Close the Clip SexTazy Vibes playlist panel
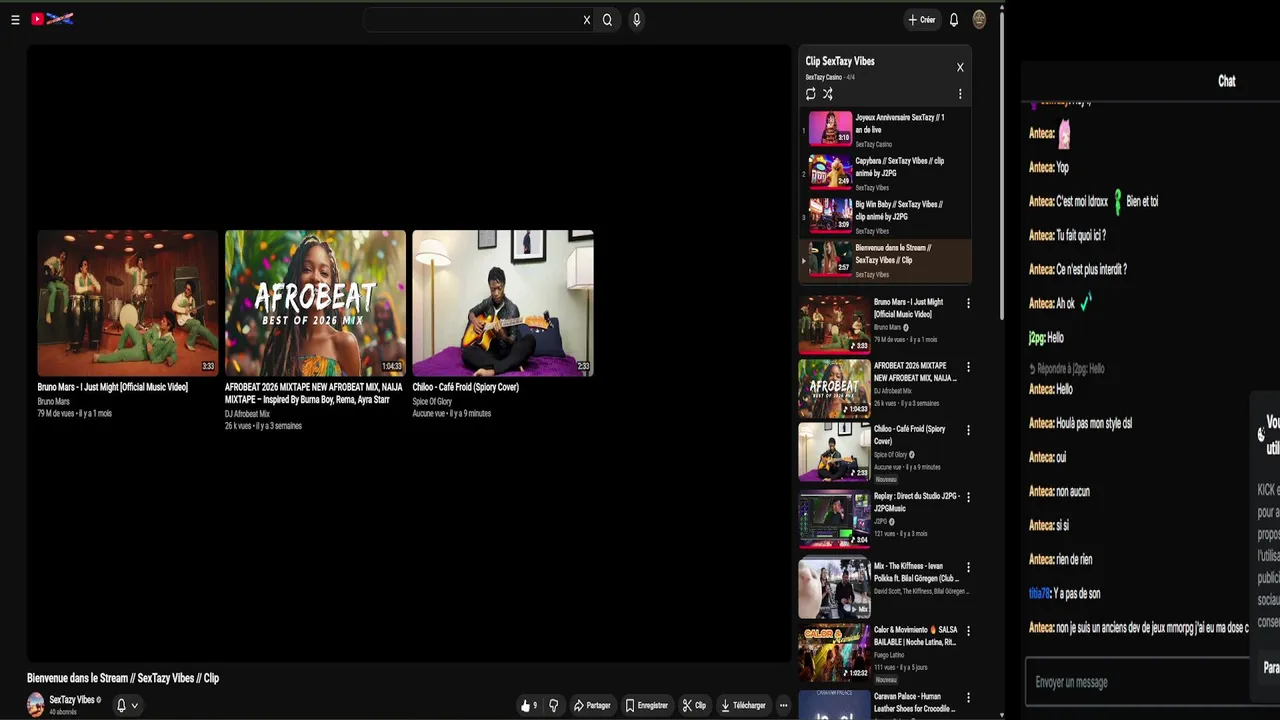This screenshot has height=720, width=1280. pos(960,68)
